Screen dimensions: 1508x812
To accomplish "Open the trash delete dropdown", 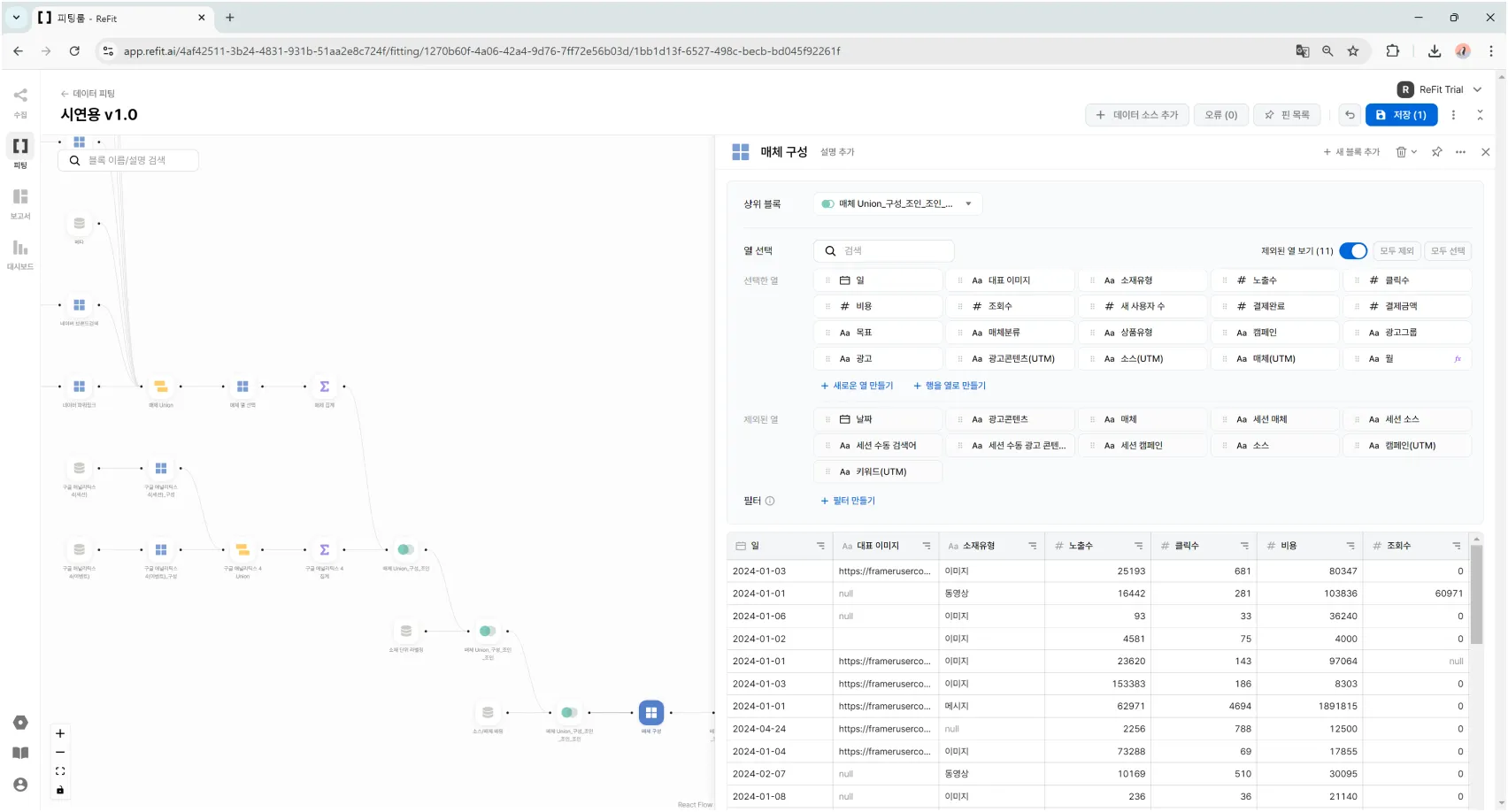I will click(x=1406, y=152).
